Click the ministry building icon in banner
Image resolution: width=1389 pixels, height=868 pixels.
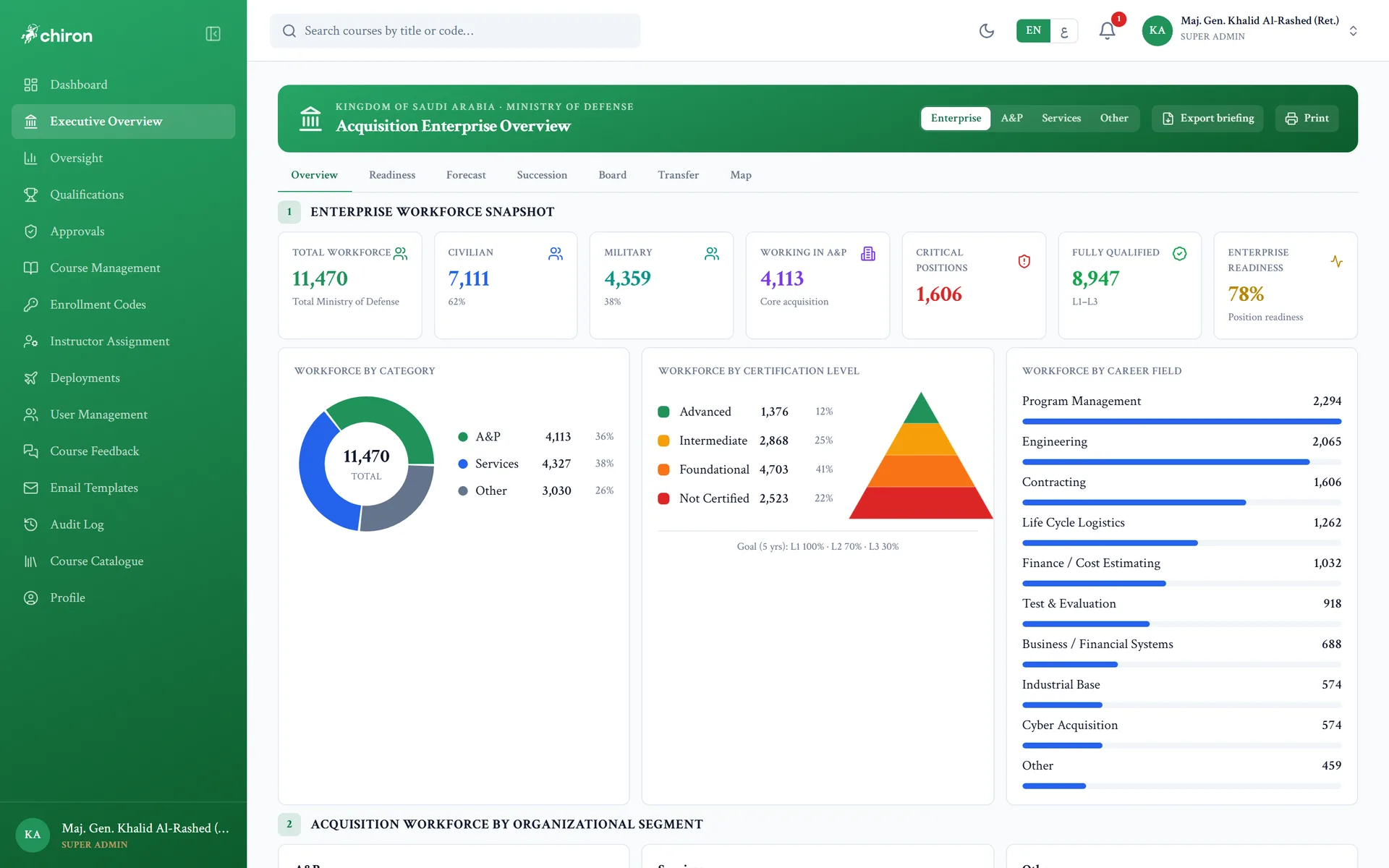[310, 118]
